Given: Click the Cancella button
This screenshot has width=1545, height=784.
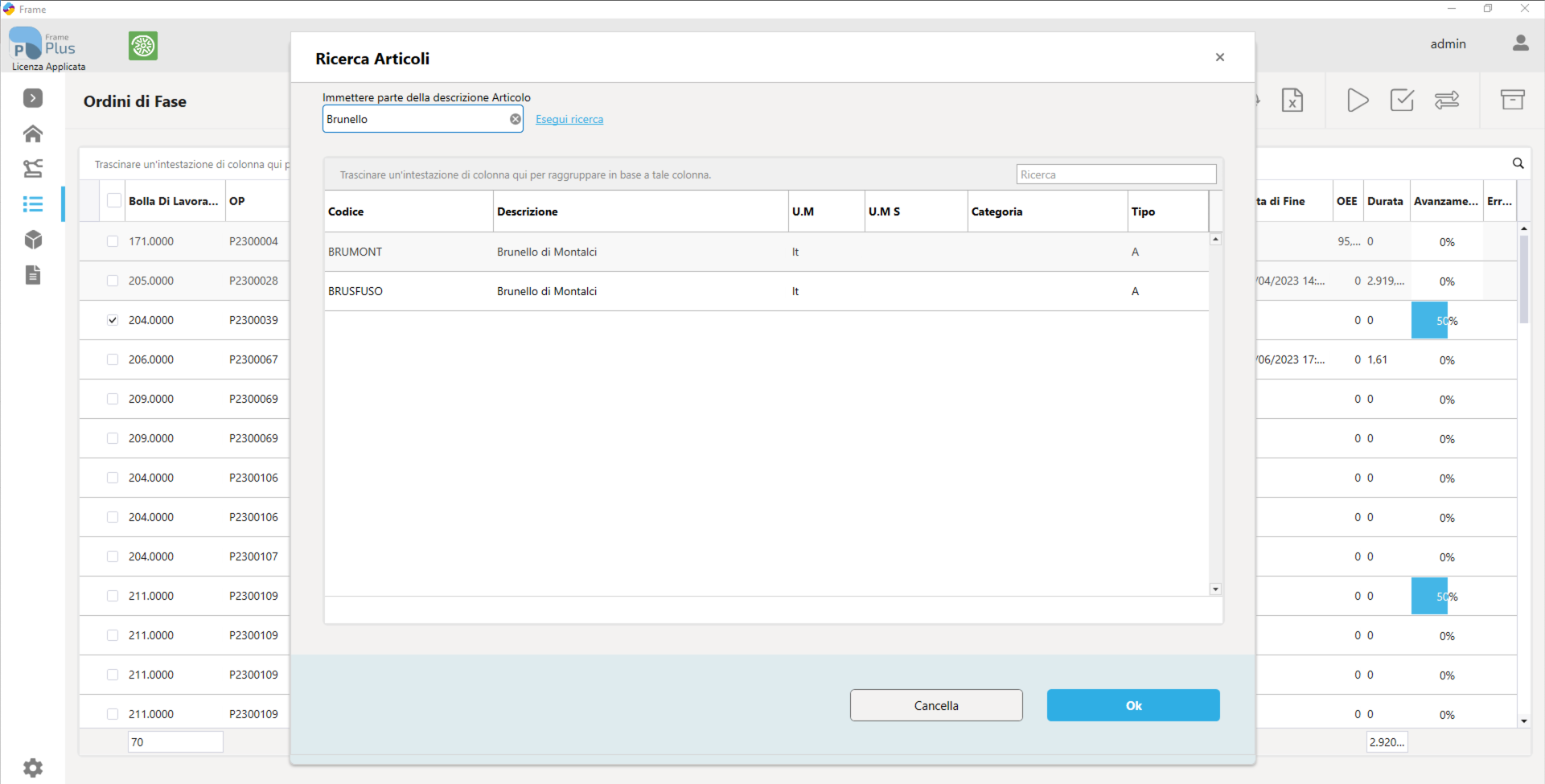Looking at the screenshot, I should pos(936,705).
